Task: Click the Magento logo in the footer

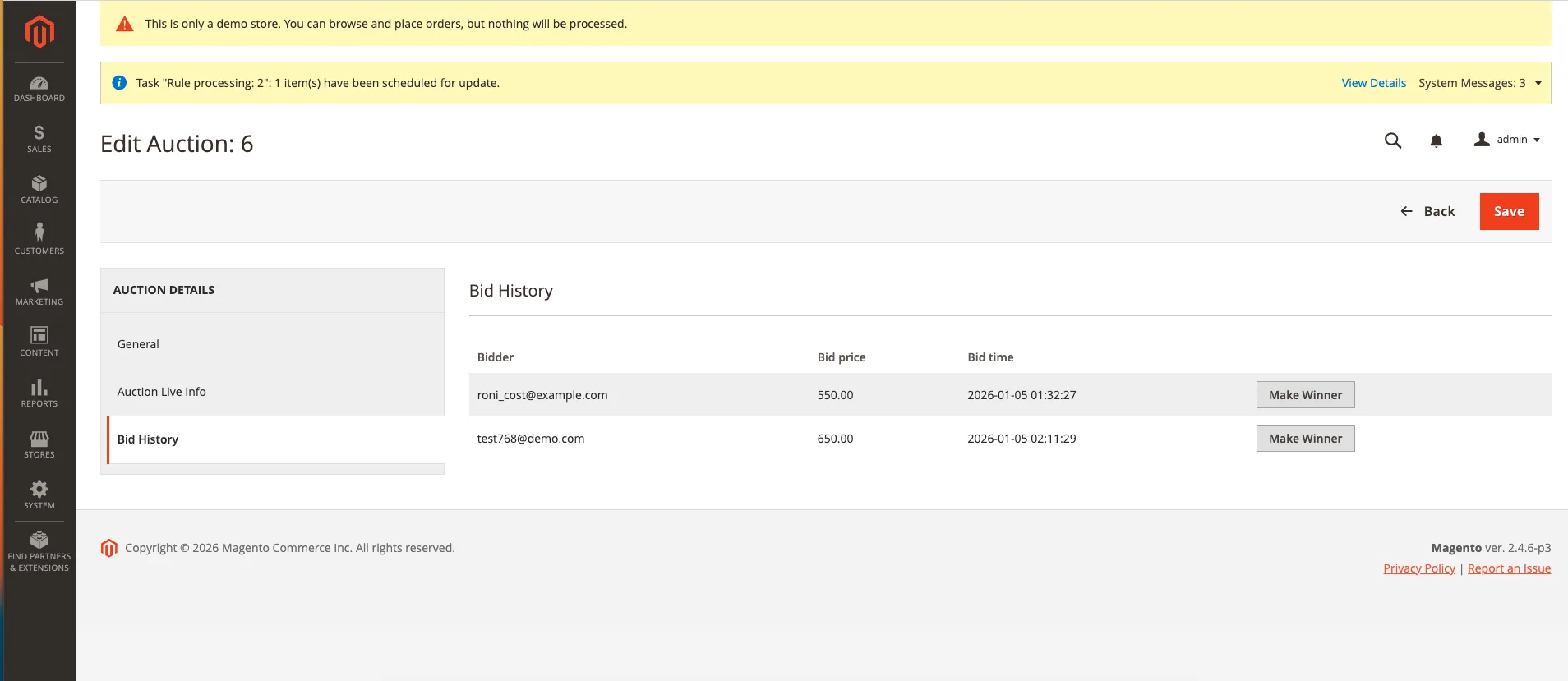Action: tap(109, 548)
